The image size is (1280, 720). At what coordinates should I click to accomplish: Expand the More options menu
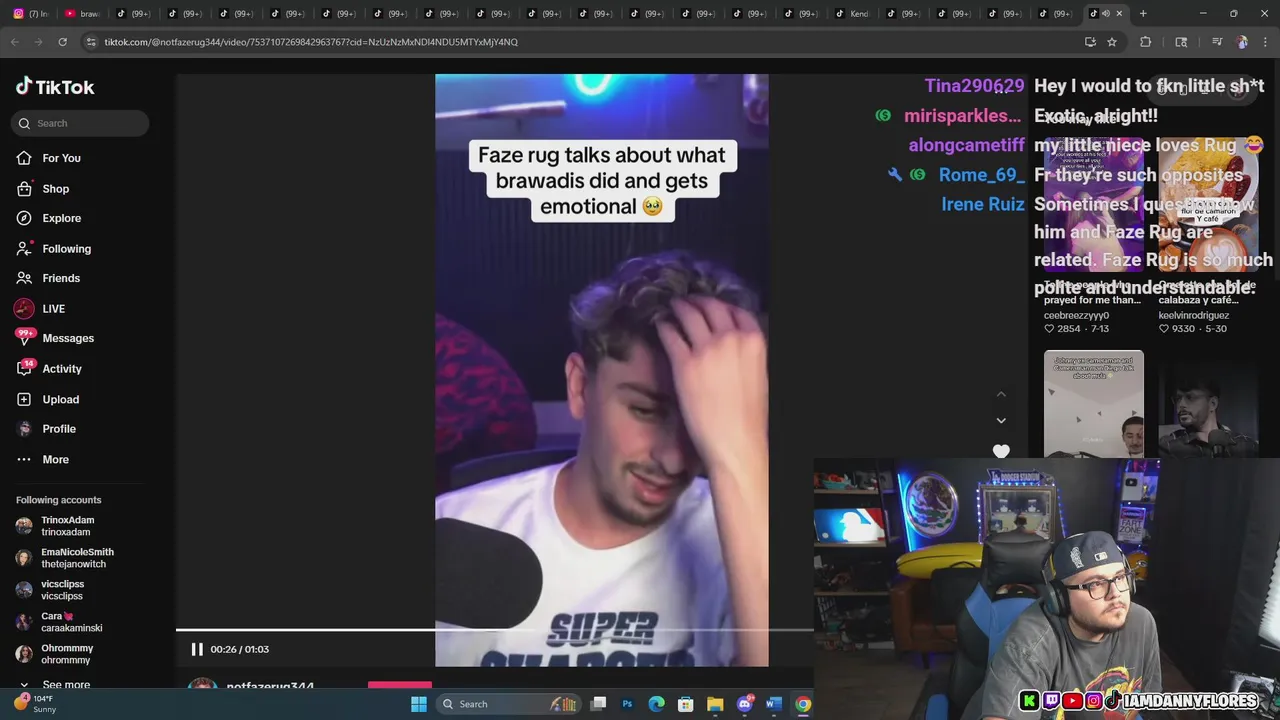[x=56, y=459]
